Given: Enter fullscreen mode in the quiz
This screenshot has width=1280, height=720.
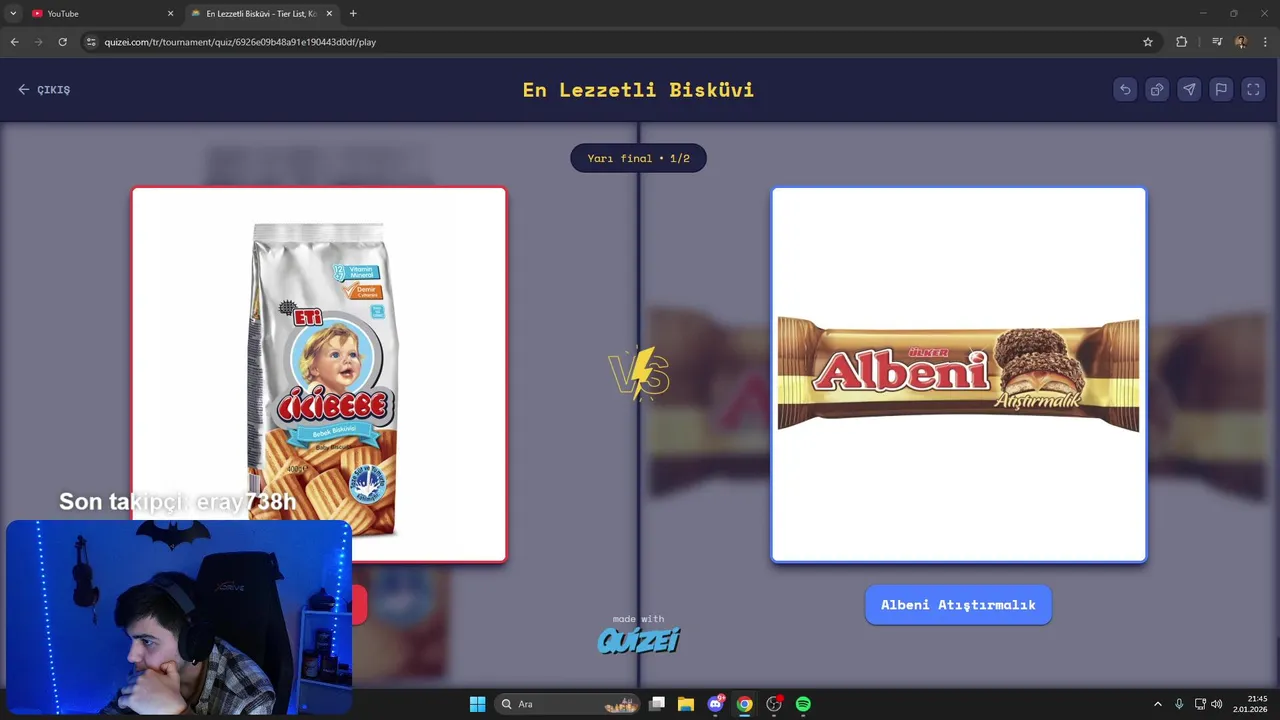Looking at the screenshot, I should 1253,89.
